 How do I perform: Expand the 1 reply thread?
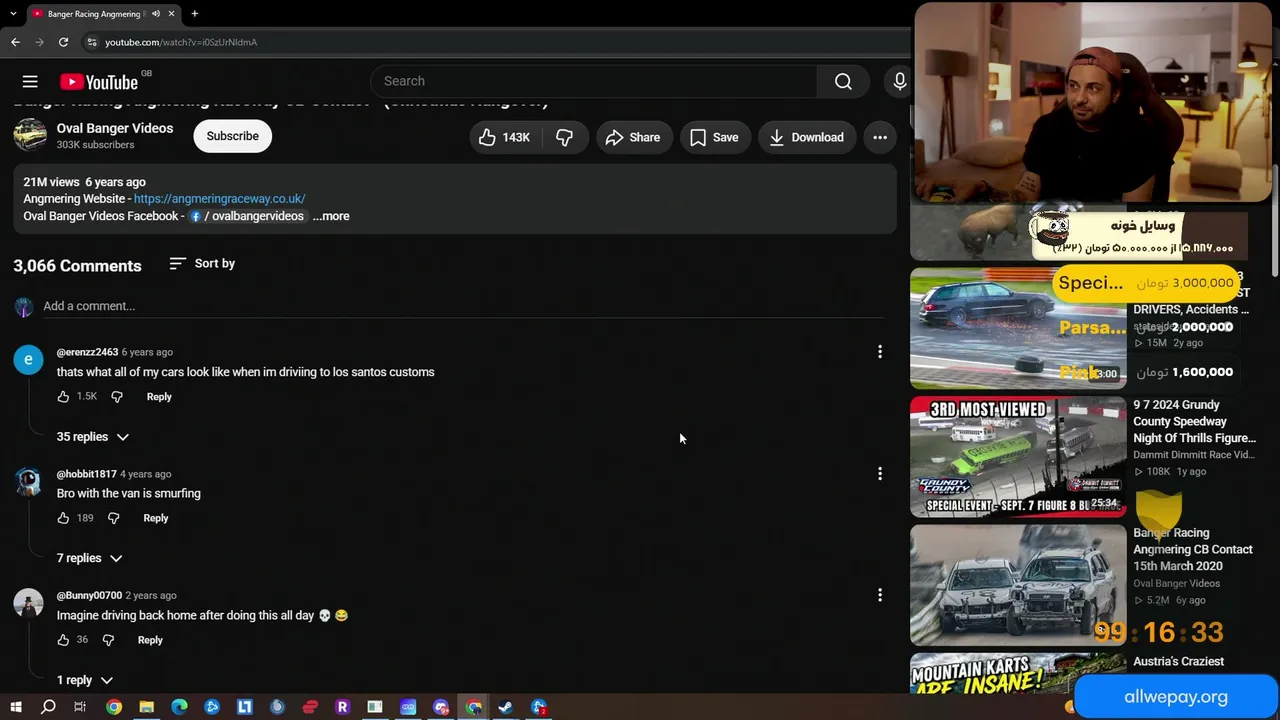point(85,680)
